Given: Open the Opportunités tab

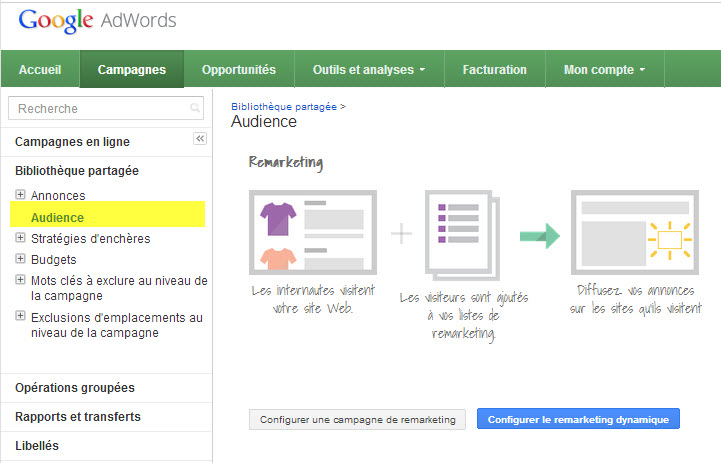Looking at the screenshot, I should click(239, 69).
